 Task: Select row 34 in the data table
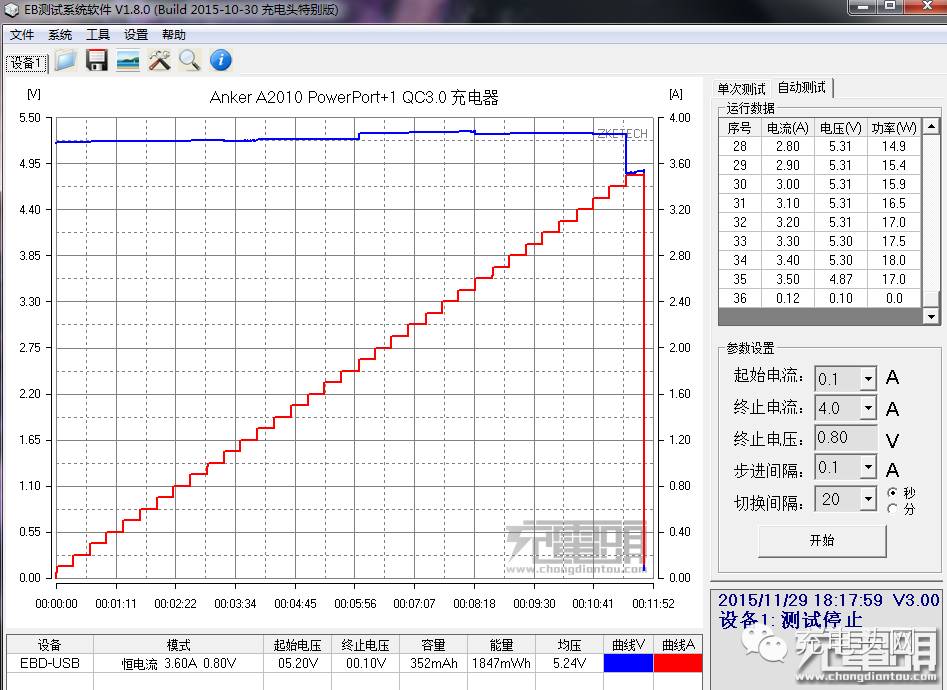(820, 260)
